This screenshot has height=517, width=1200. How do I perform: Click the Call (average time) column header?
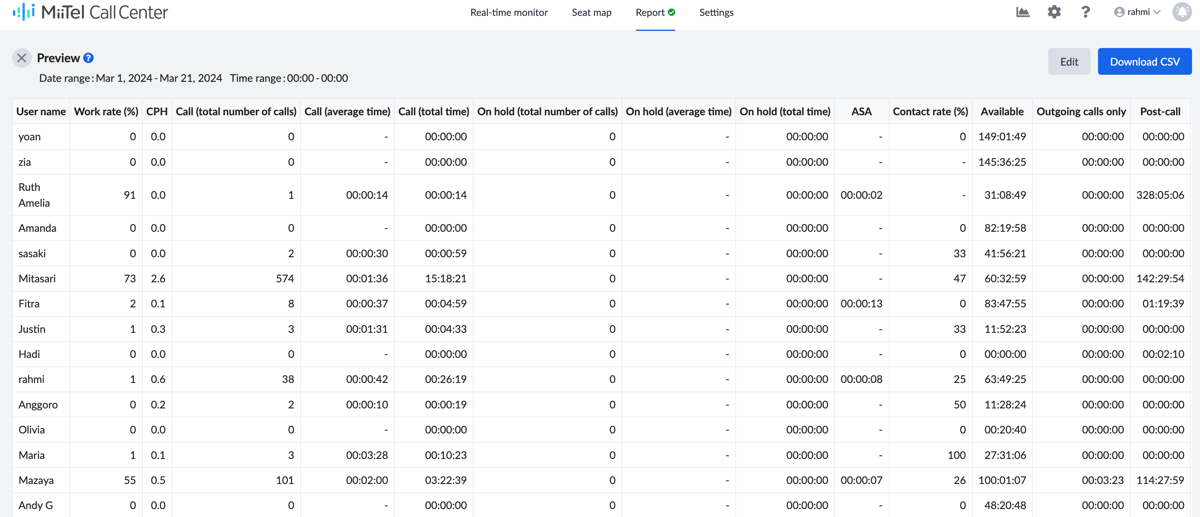(x=347, y=111)
